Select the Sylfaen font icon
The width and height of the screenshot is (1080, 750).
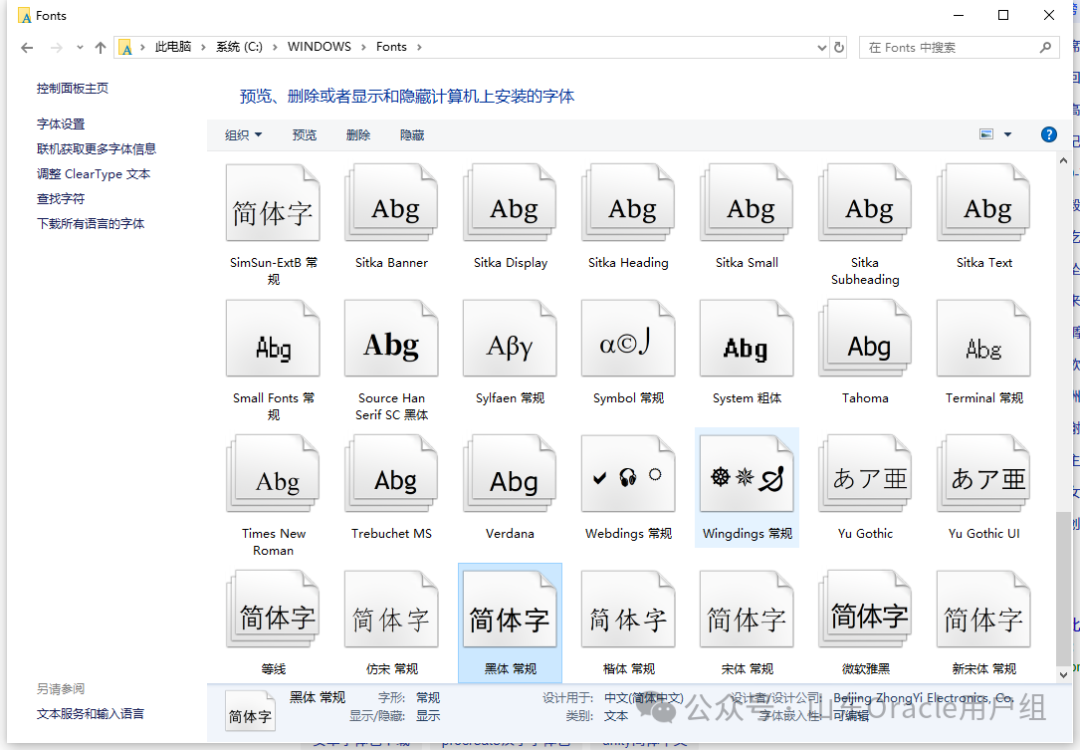tap(510, 338)
